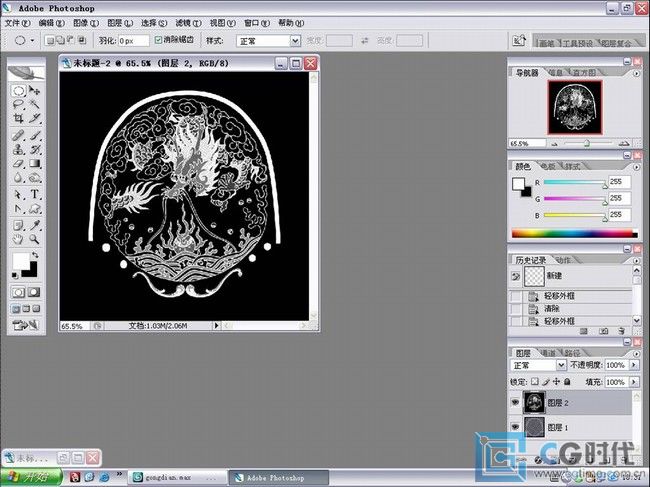Open the 图像 (Image) menu
Screen dimensions: 650x487
coord(86,23)
